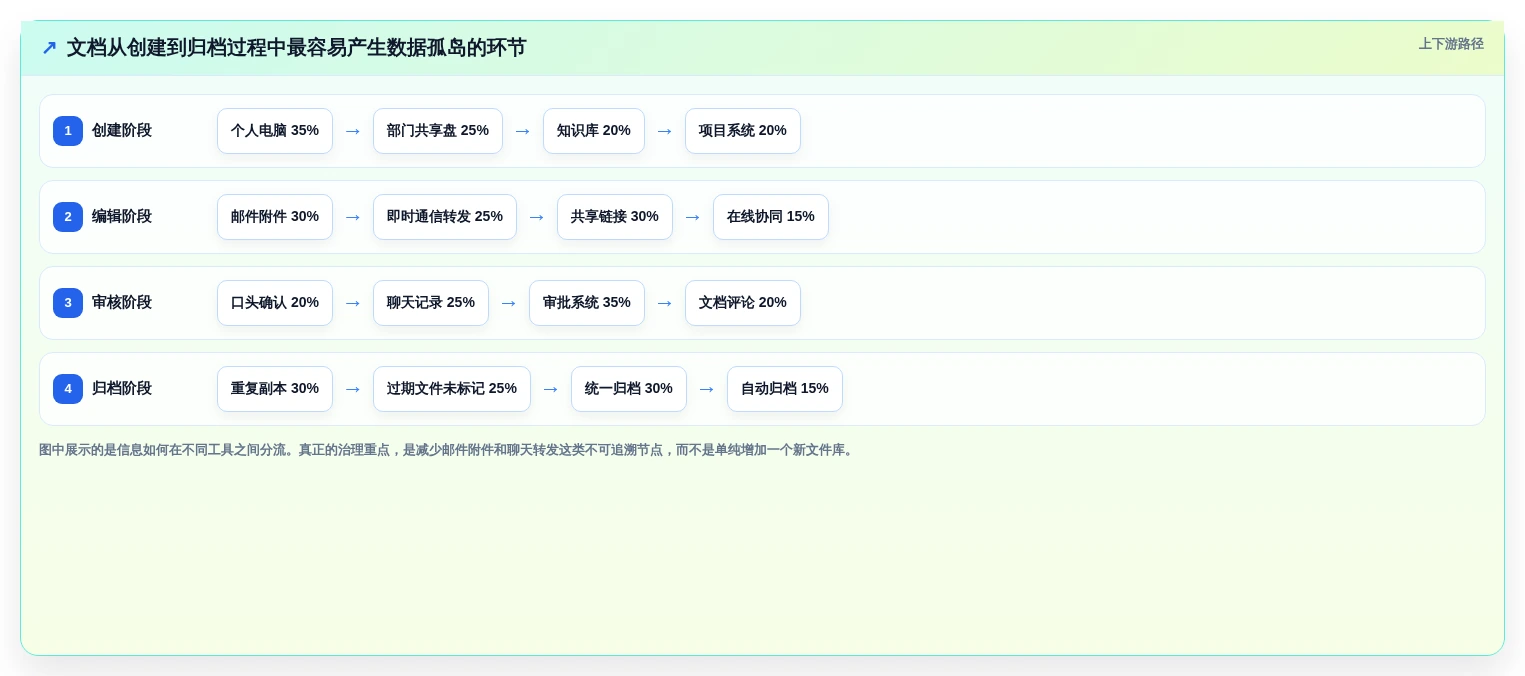Click the footnote text about 治理重点
Viewport: 1525px width, 676px height.
click(x=448, y=450)
